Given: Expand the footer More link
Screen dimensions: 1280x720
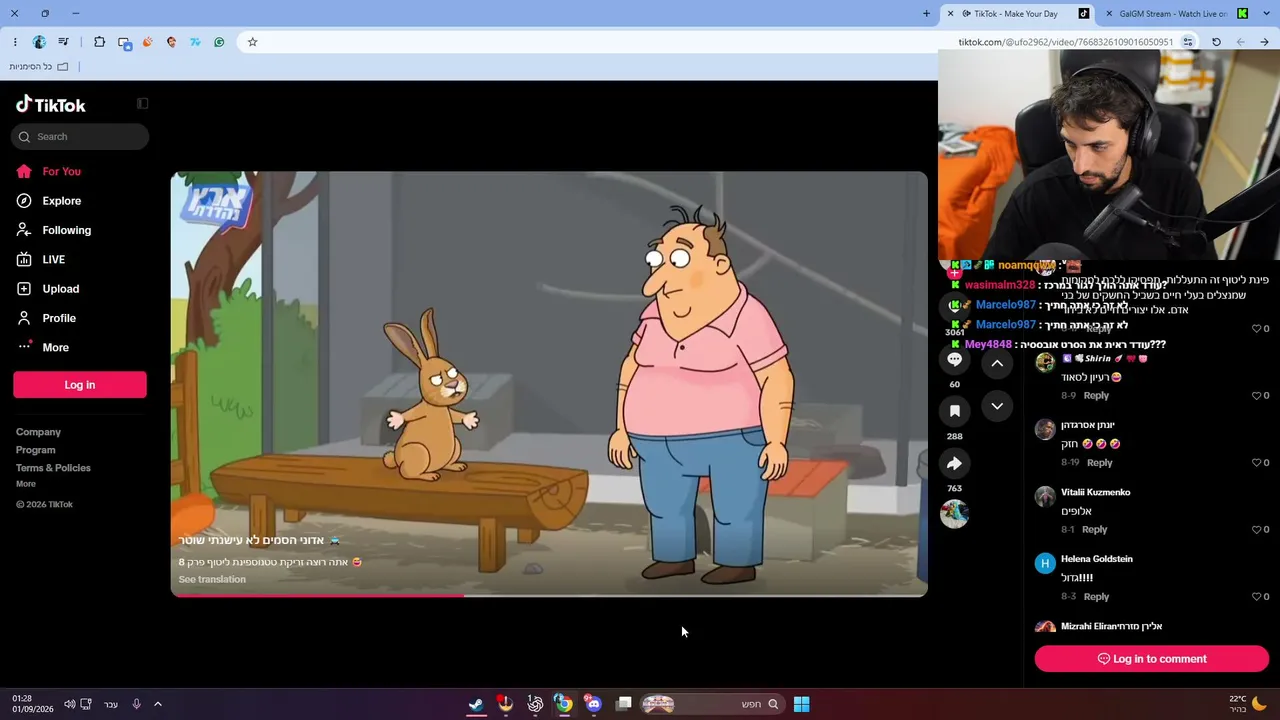Looking at the screenshot, I should (x=26, y=484).
